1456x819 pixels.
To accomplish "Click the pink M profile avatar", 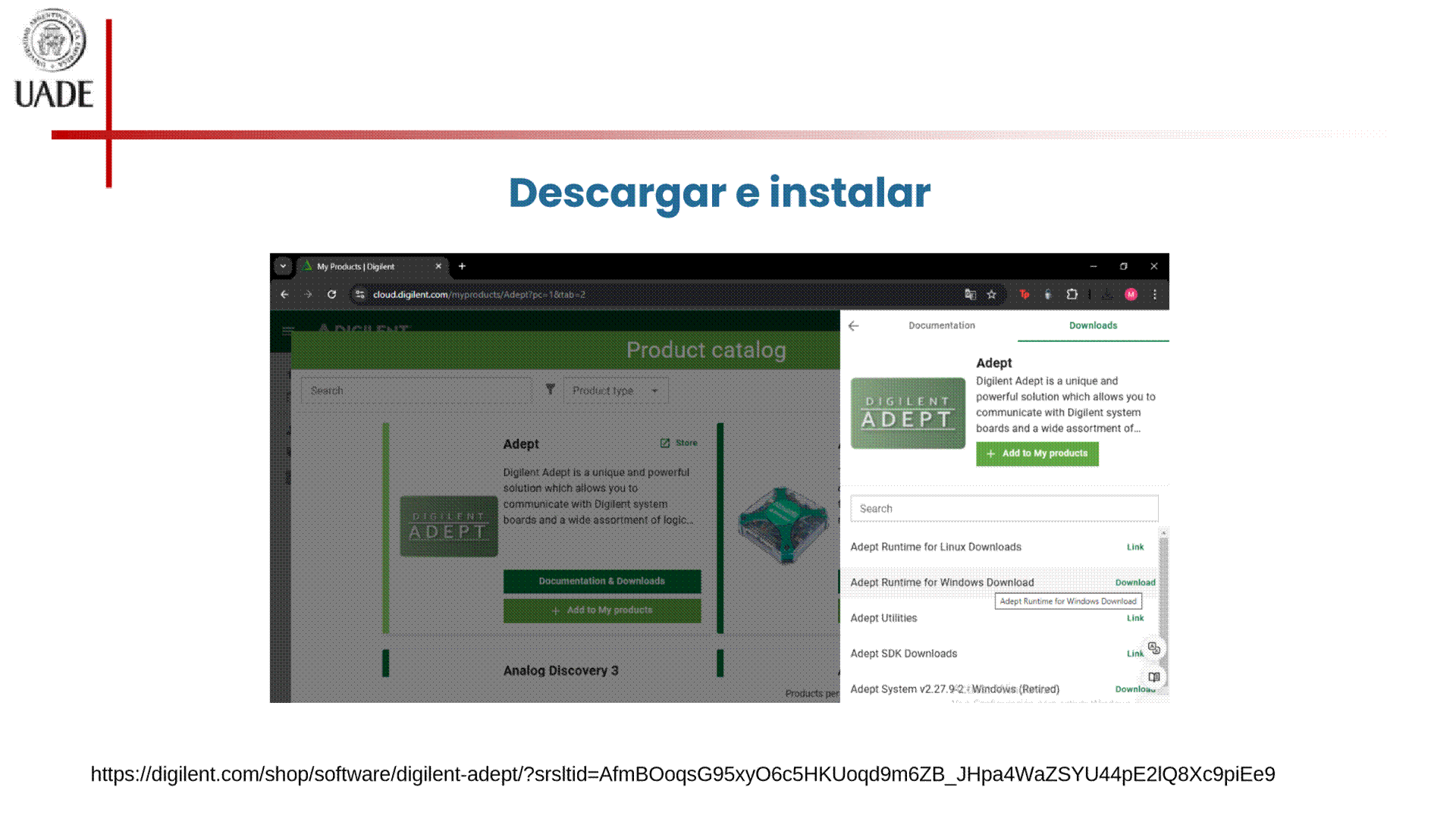I will 1131,294.
